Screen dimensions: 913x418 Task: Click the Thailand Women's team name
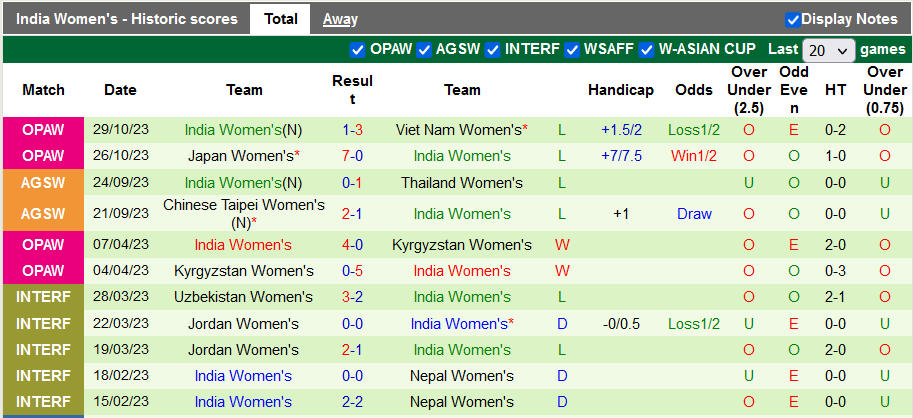tap(462, 183)
